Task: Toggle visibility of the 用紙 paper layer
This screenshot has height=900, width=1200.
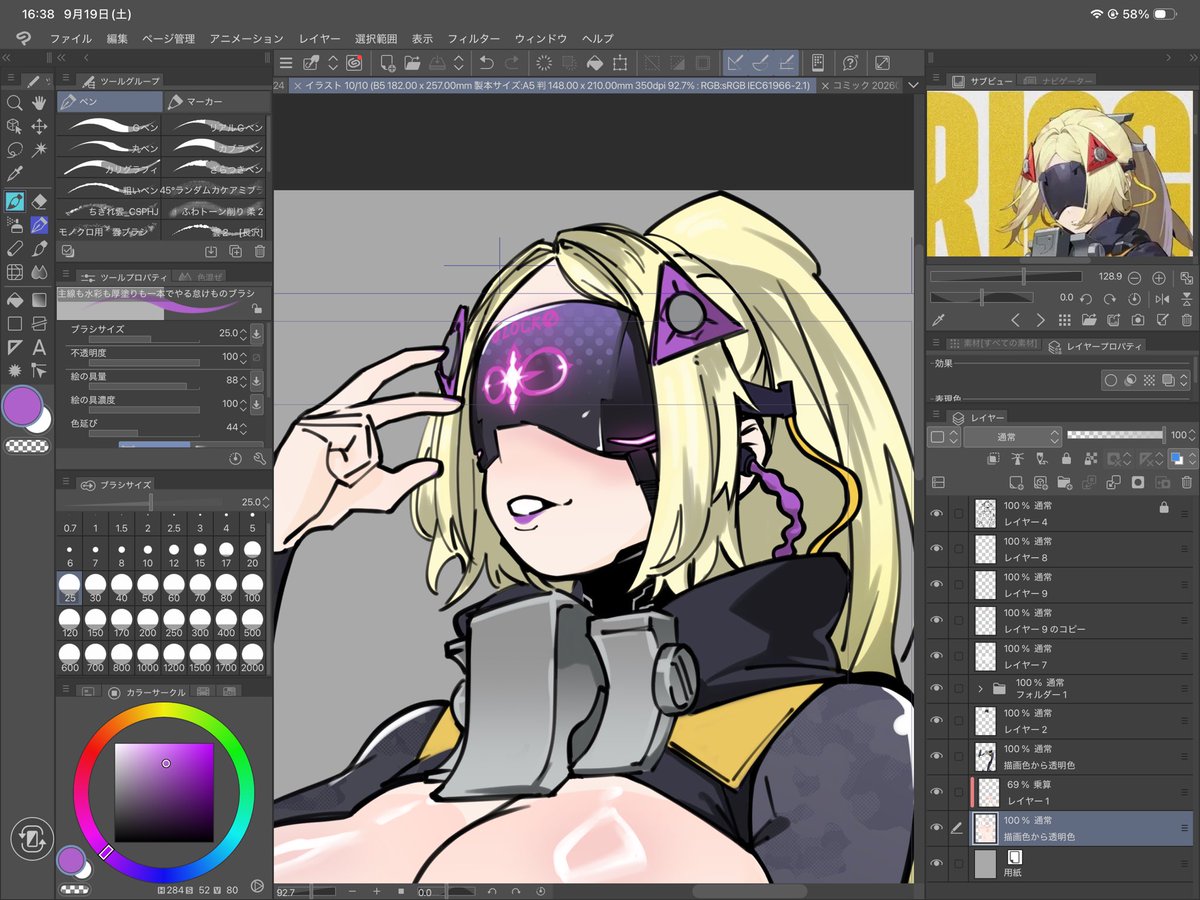Action: pyautogui.click(x=937, y=864)
